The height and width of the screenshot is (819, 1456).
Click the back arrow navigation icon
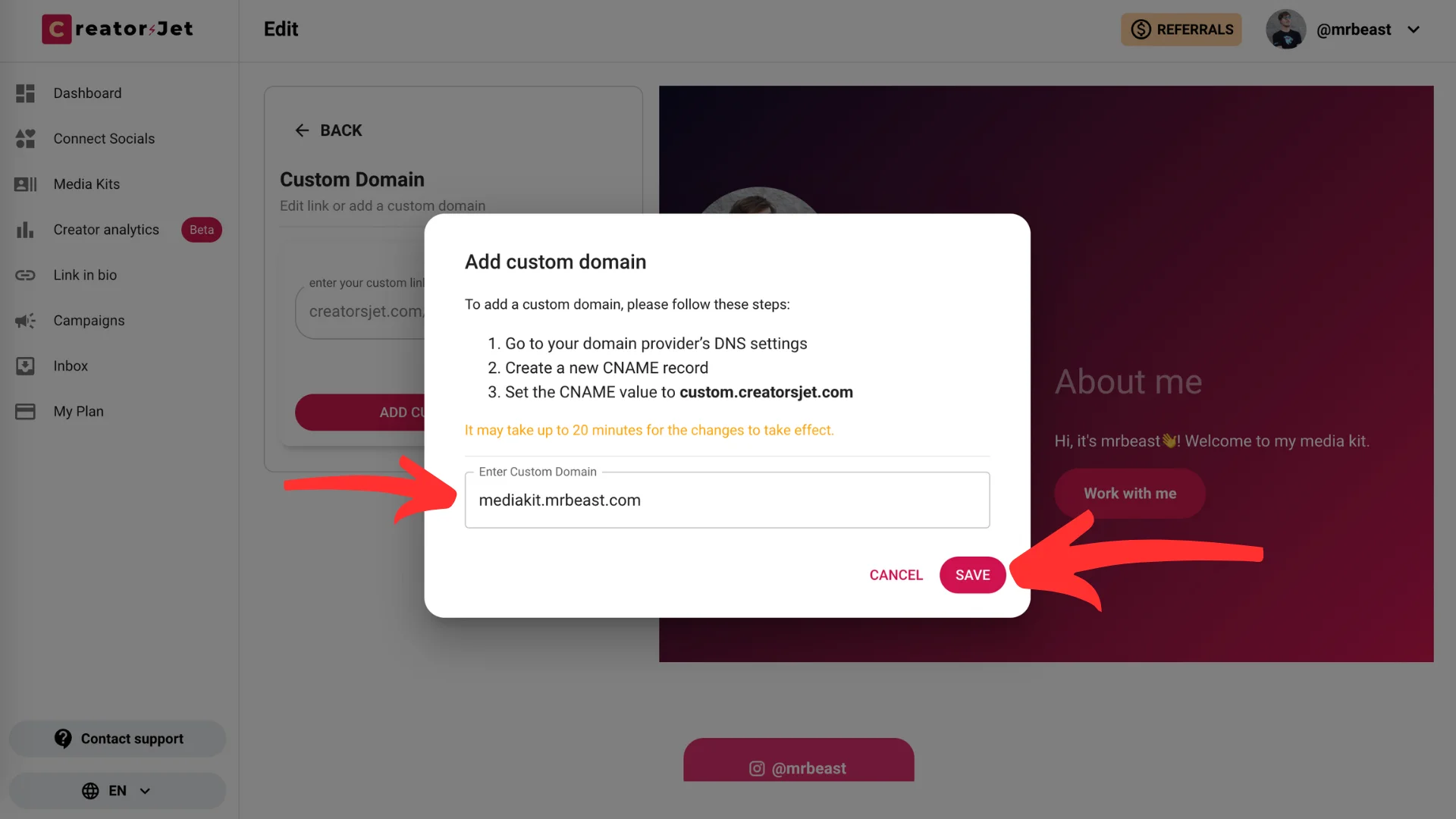(302, 130)
